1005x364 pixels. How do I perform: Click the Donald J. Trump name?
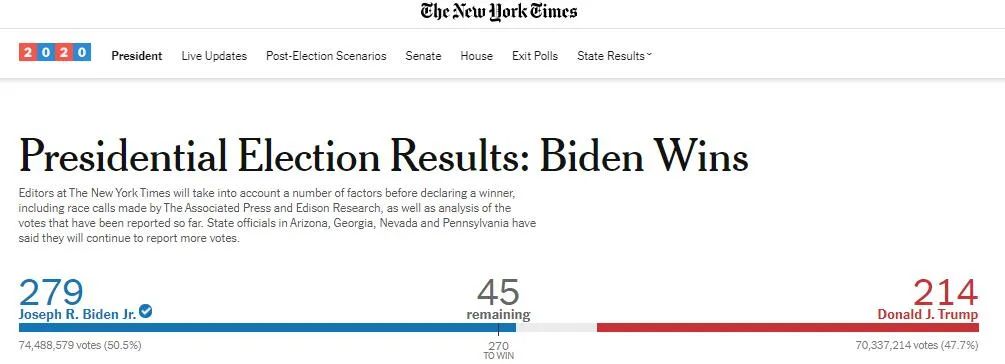[x=927, y=315]
